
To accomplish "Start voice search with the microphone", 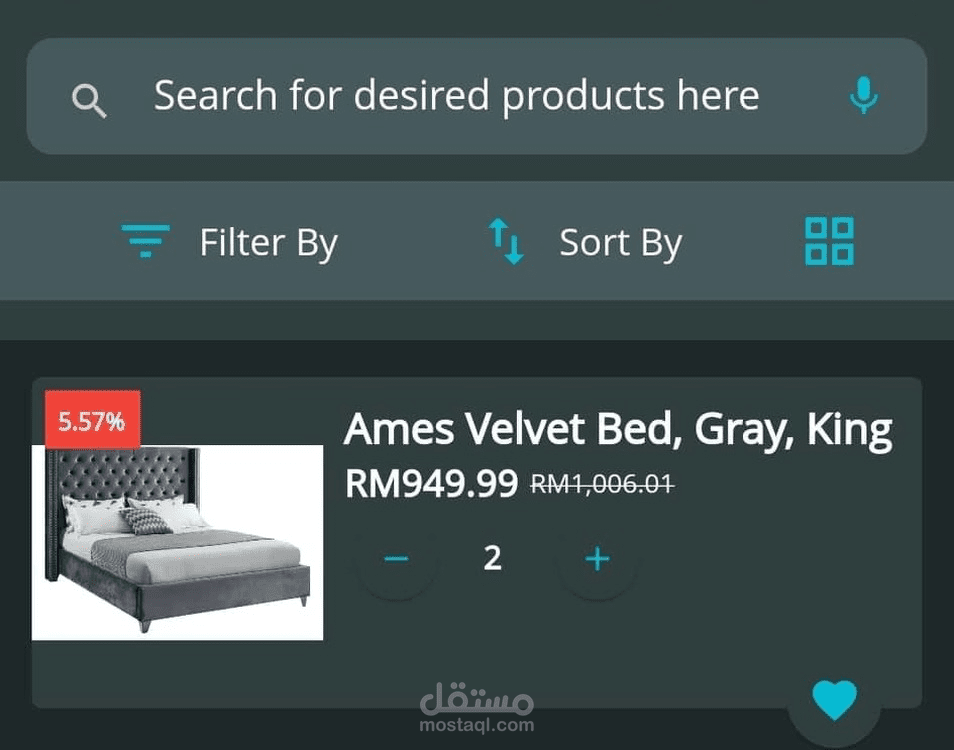I will point(863,97).
